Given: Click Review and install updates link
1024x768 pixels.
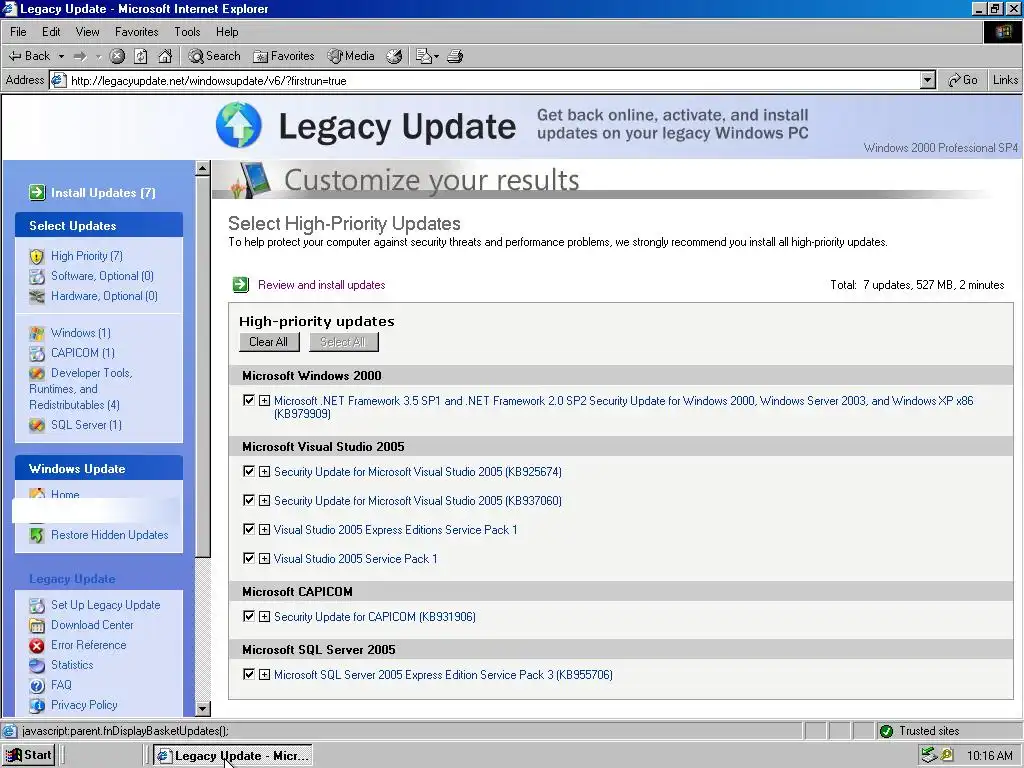Looking at the screenshot, I should pyautogui.click(x=321, y=285).
